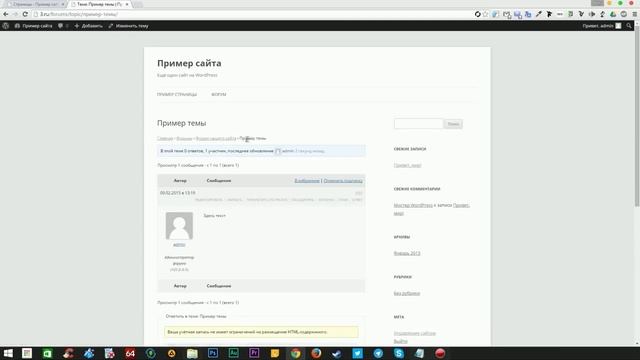640x360 pixels.
Task: Open the WordPress logo menu in admin bar
Action: coord(6,26)
